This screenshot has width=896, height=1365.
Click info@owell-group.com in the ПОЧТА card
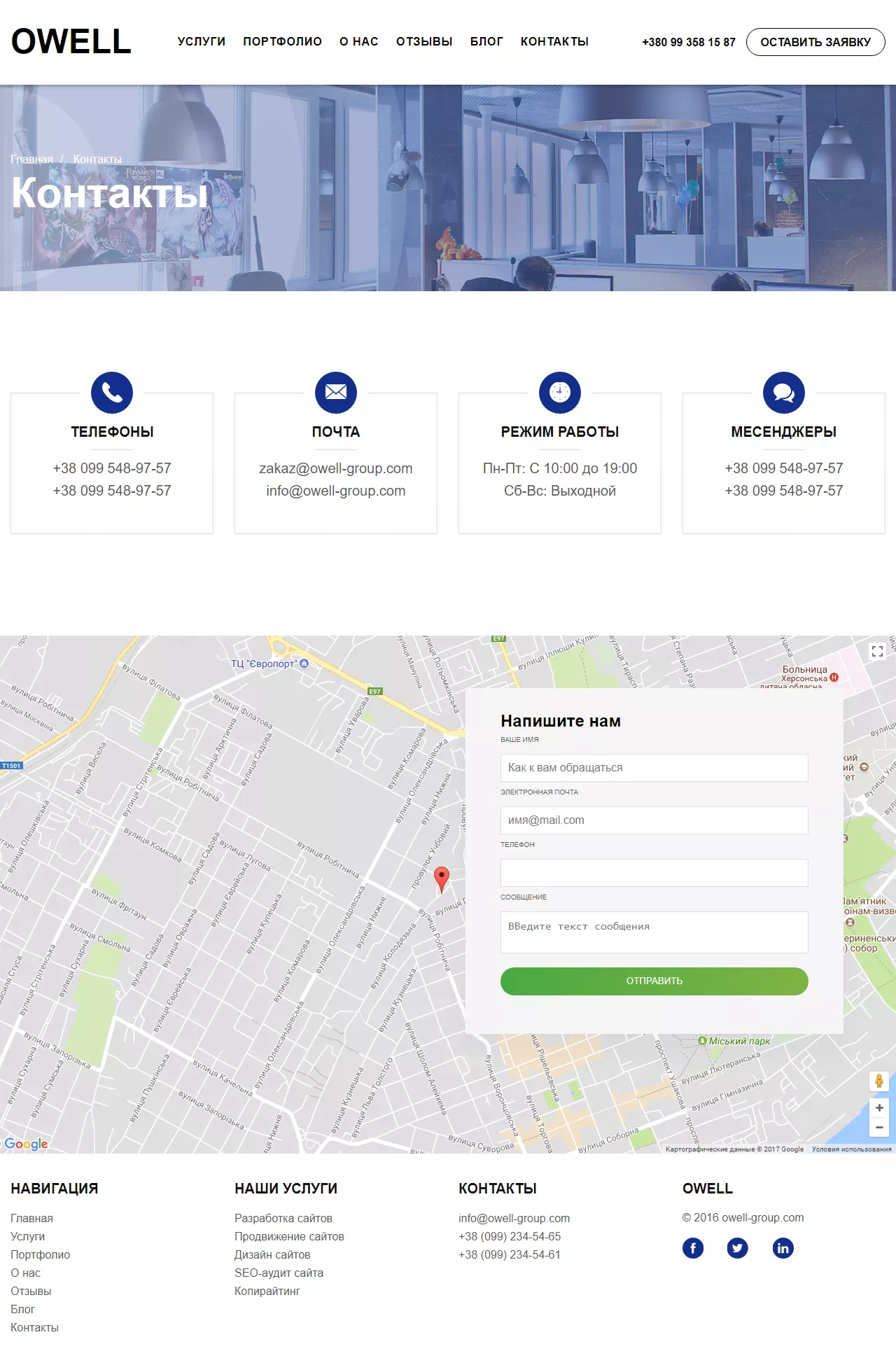point(336,491)
